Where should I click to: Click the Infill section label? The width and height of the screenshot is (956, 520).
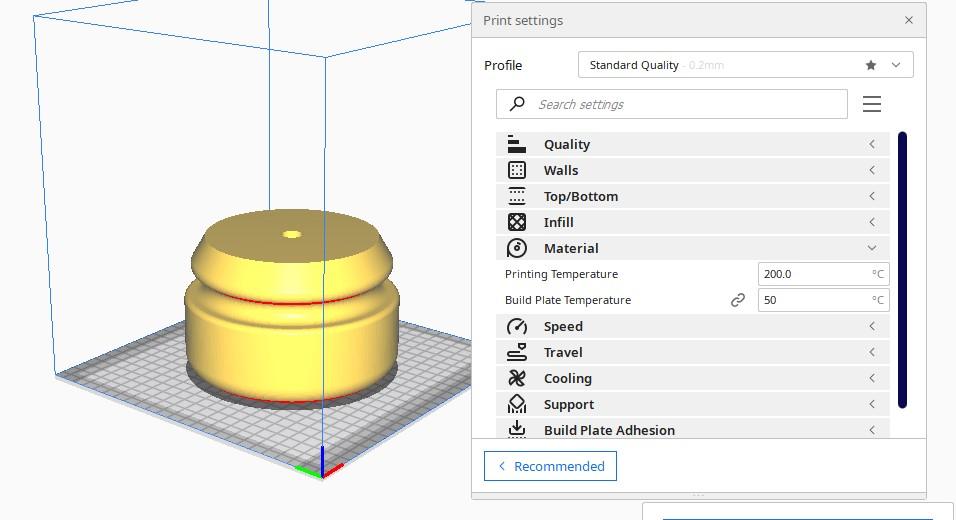558,223
